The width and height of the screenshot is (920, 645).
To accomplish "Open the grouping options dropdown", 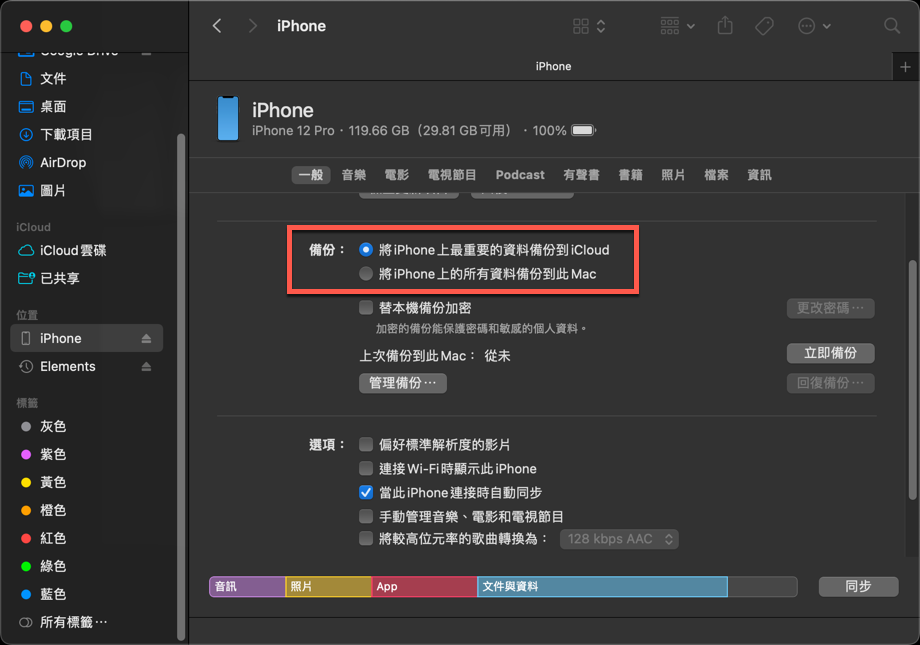I will pyautogui.click(x=678, y=26).
